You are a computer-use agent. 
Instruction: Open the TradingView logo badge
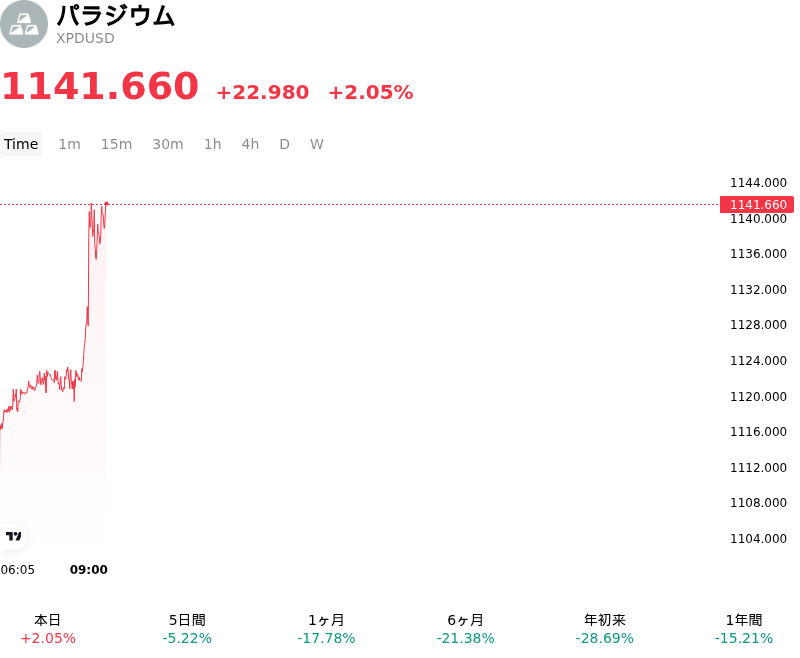coord(13,536)
